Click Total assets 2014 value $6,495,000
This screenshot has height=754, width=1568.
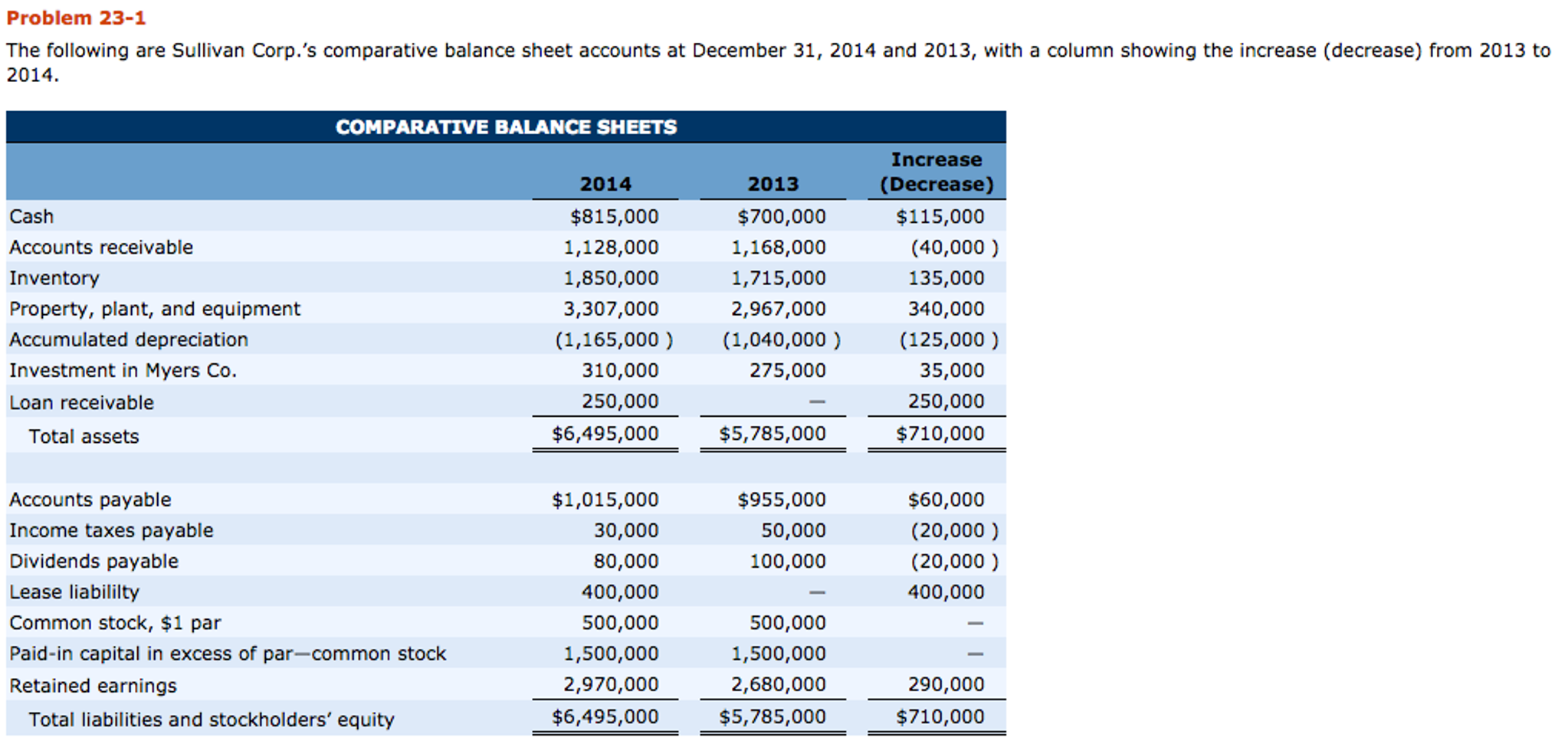pyautogui.click(x=605, y=434)
